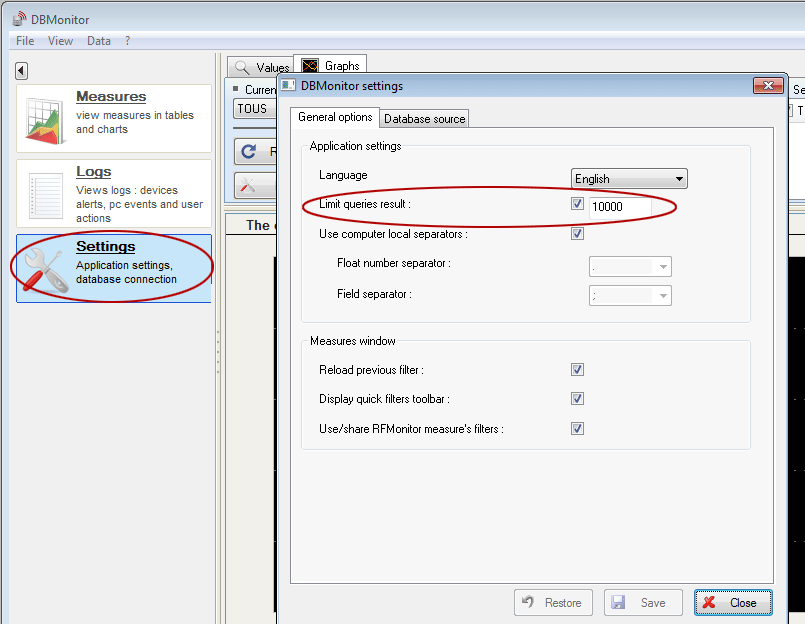Click the red X icon on Close button
805x624 pixels.
709,602
